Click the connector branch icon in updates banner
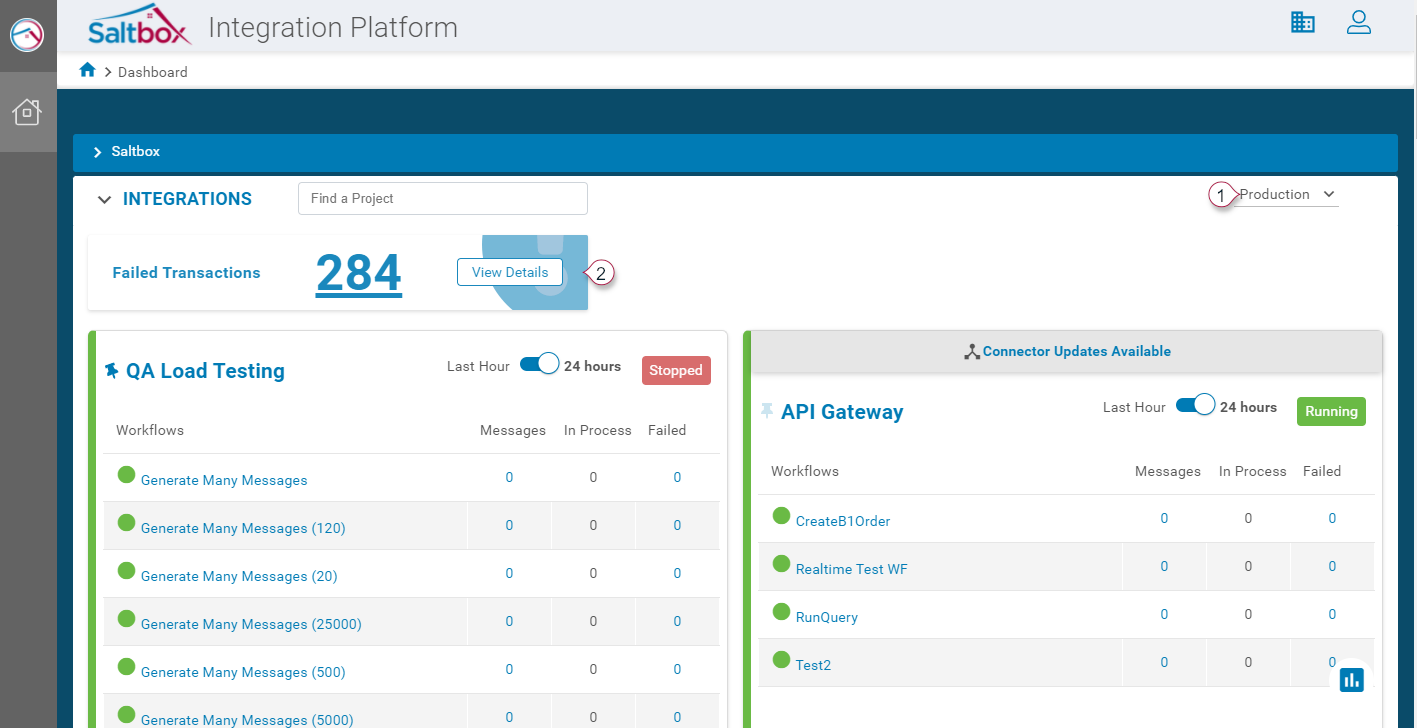Viewport: 1417px width, 728px height. (971, 352)
